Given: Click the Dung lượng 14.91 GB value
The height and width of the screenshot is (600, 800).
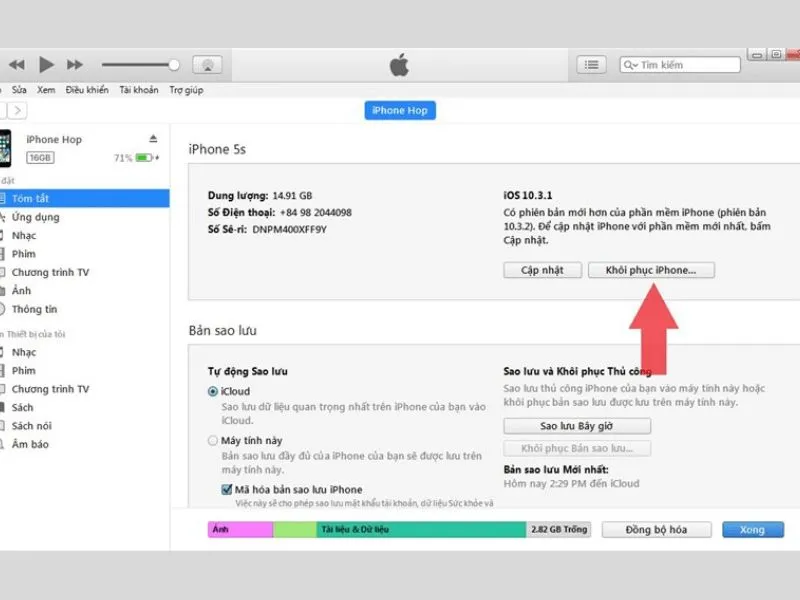Looking at the screenshot, I should (292, 195).
